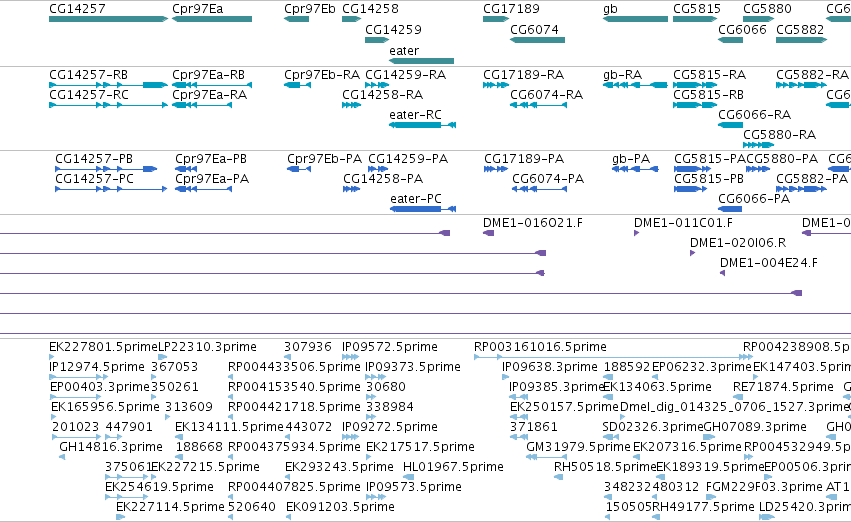Click transcript gb-RA
The height and width of the screenshot is (522, 851).
635,85
